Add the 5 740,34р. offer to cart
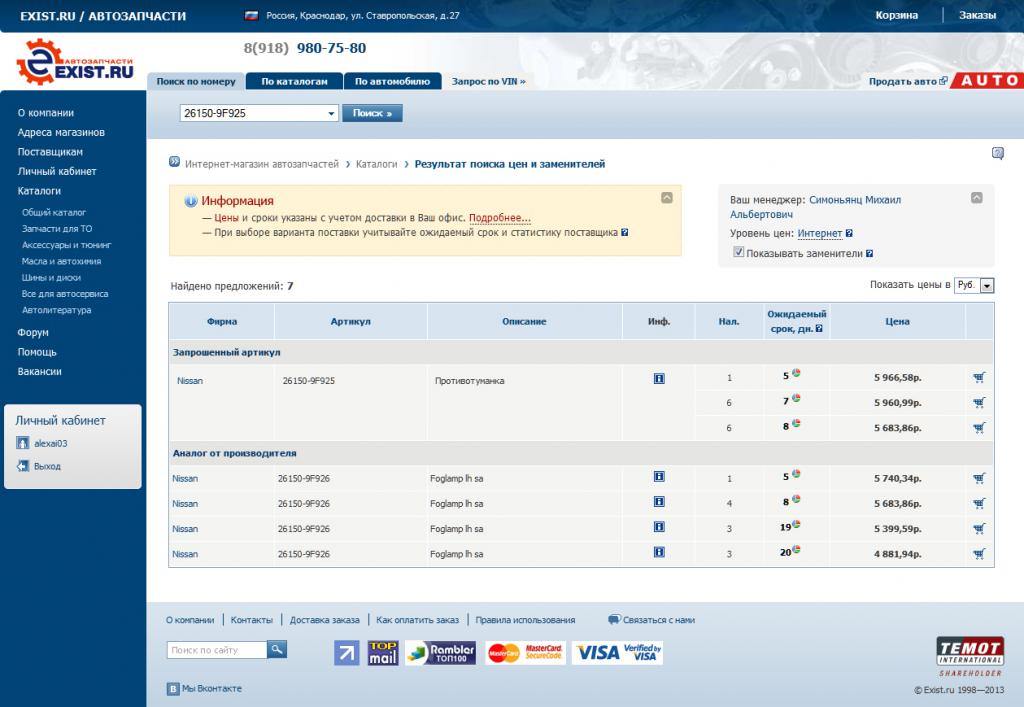This screenshot has height=707, width=1024. click(978, 479)
